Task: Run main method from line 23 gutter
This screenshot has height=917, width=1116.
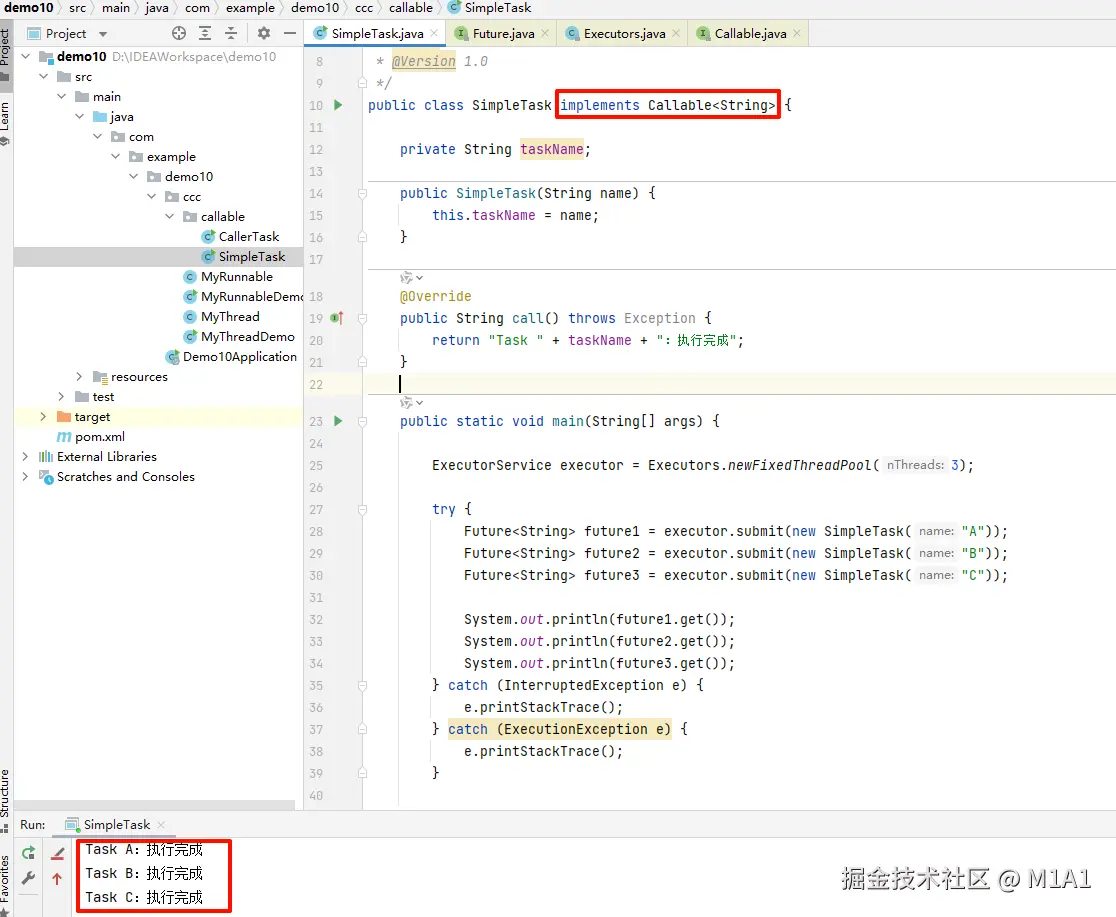Action: (338, 421)
